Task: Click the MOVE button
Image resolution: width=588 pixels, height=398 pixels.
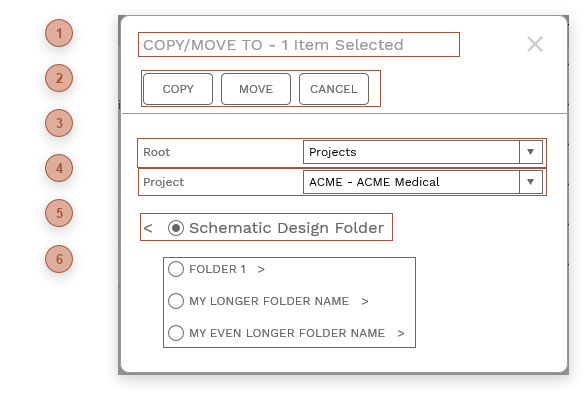Action: point(256,89)
